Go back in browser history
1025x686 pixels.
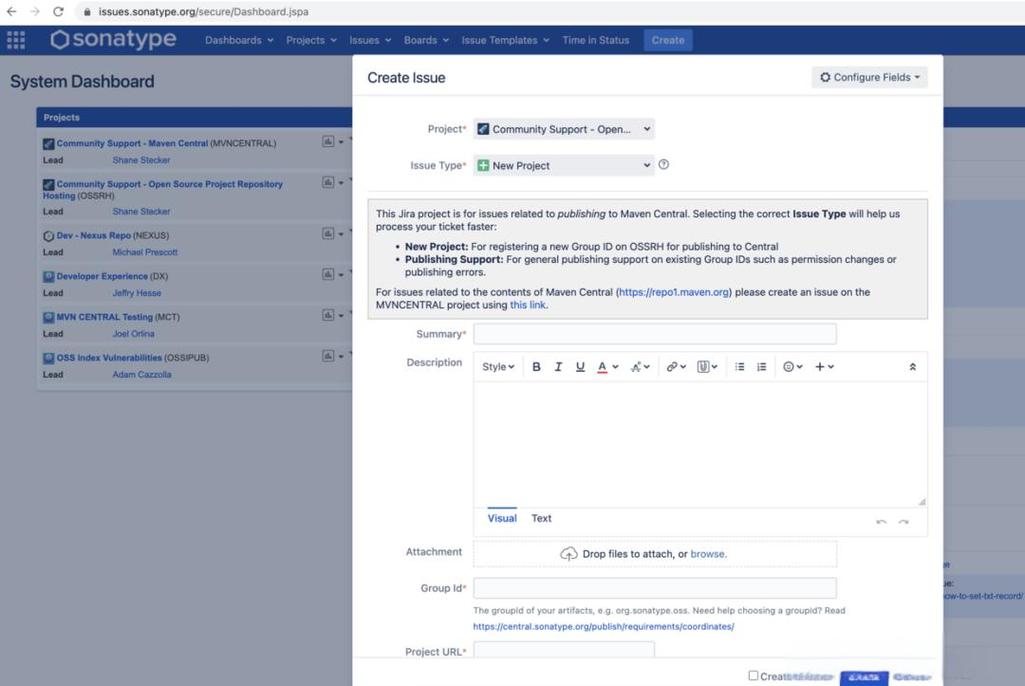12,12
